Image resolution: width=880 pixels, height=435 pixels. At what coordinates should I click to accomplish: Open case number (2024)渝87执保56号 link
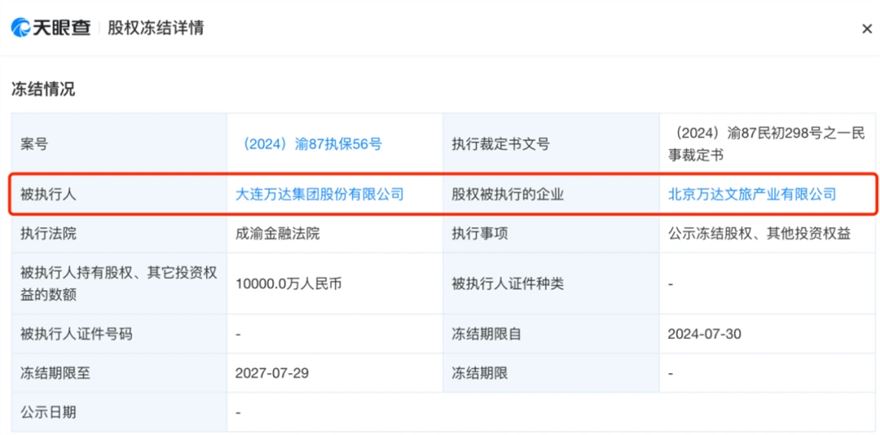(x=309, y=144)
